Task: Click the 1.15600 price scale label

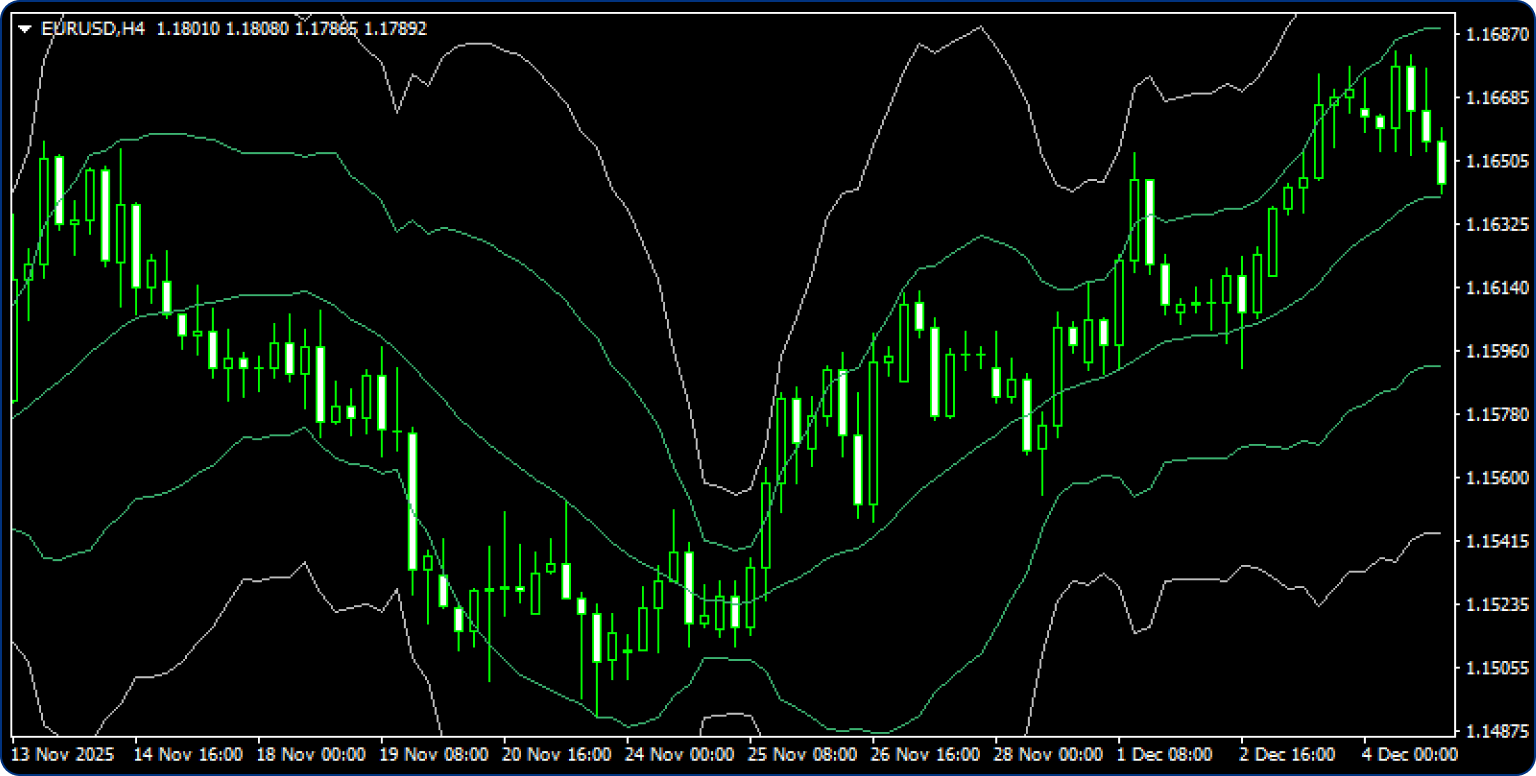Action: 1494,478
